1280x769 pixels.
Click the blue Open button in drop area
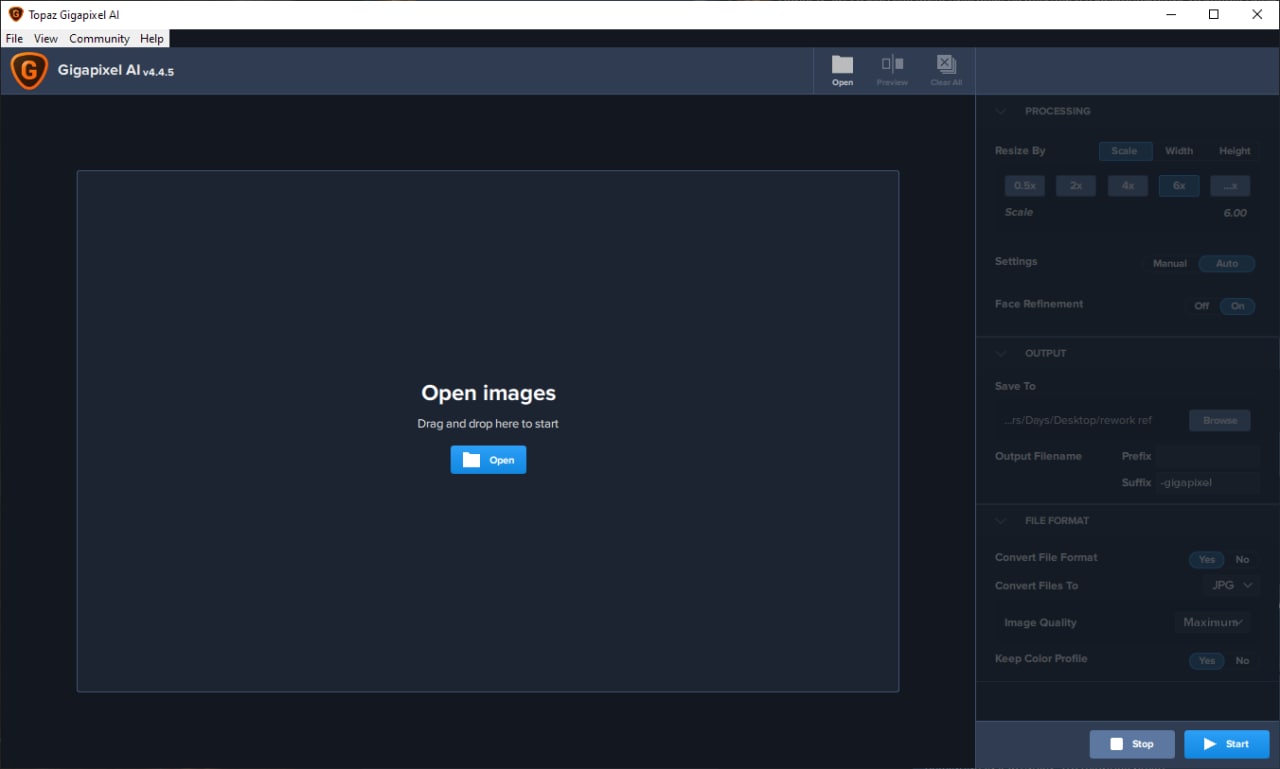[488, 460]
